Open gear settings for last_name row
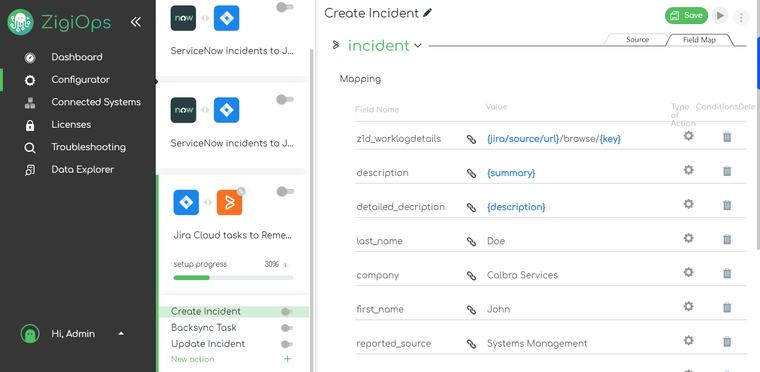This screenshot has width=760, height=372. (x=688, y=238)
